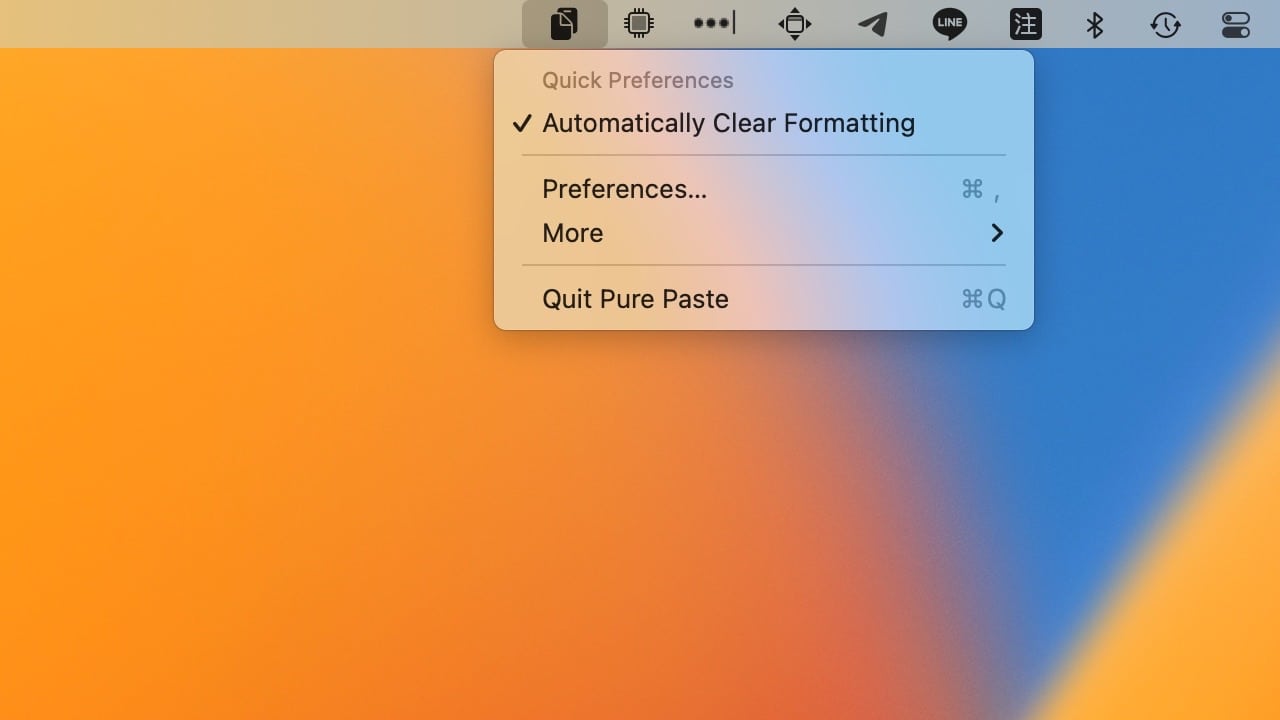Screen dimensions: 1280x720
Task: Open Preferences… from the menu
Action: pos(764,189)
